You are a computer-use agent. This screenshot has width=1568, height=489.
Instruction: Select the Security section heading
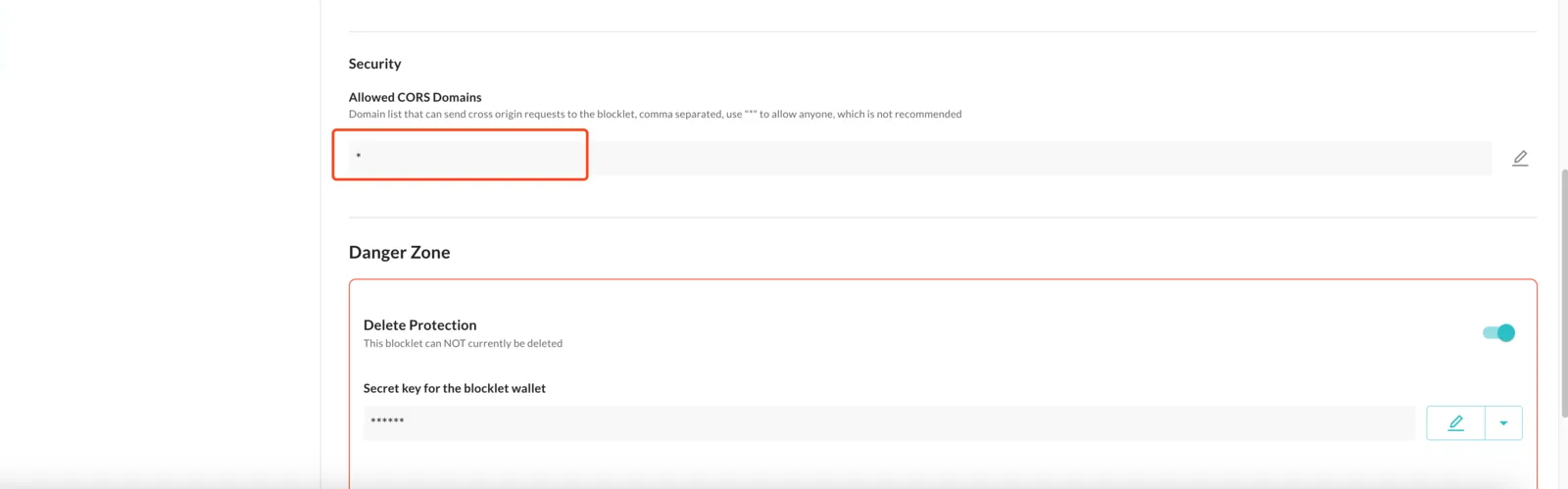(375, 64)
